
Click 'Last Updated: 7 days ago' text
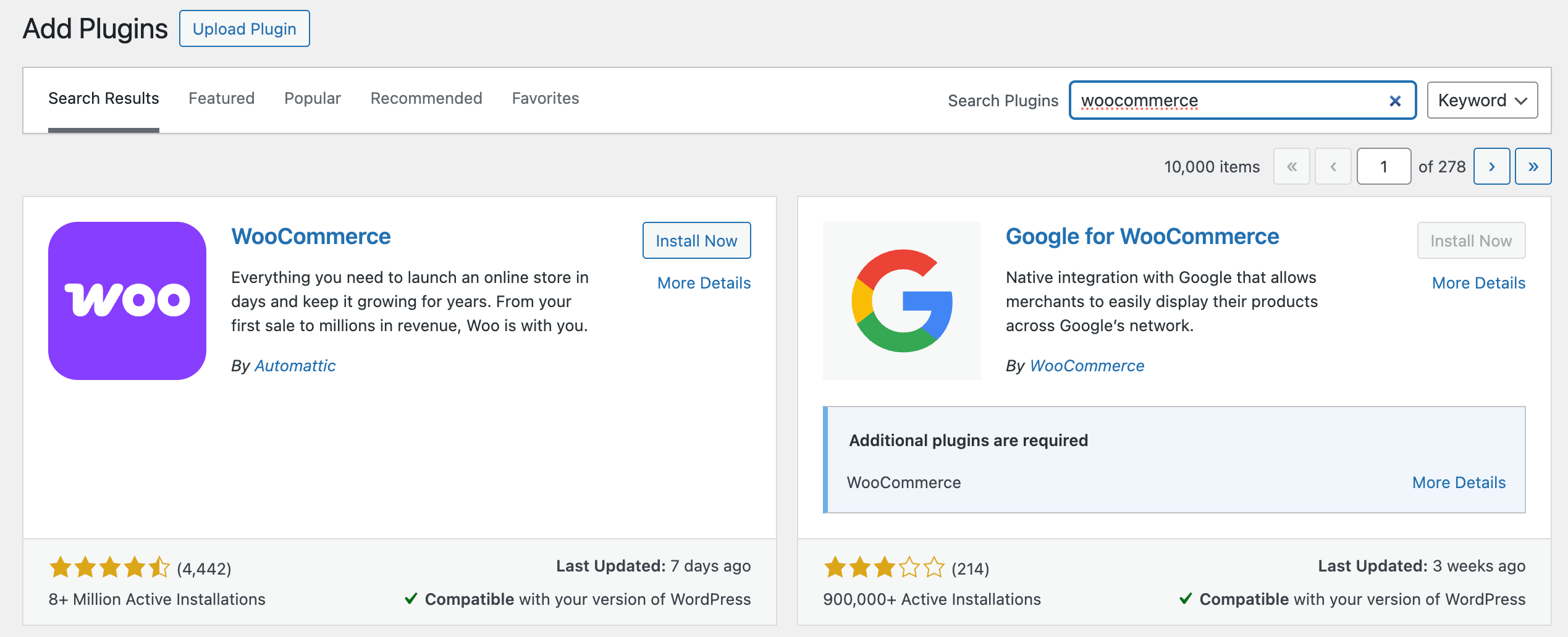[653, 566]
